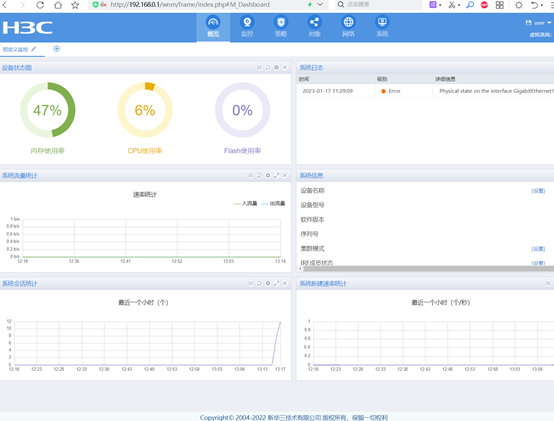The image size is (554, 421).
Task: Refresh the 设备状态图 panel
Action: coord(268,67)
